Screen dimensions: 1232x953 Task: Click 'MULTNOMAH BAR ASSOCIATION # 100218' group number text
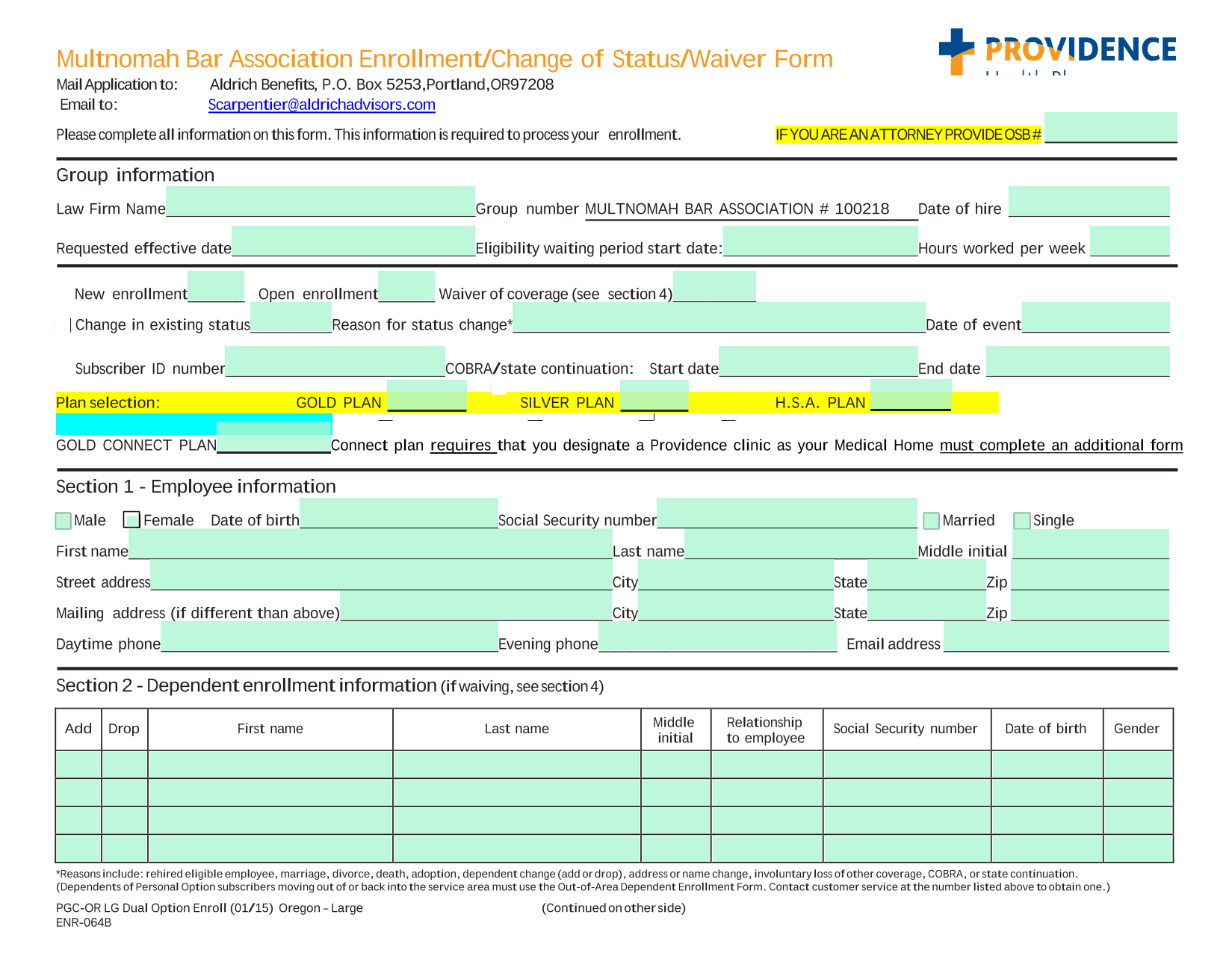point(737,209)
